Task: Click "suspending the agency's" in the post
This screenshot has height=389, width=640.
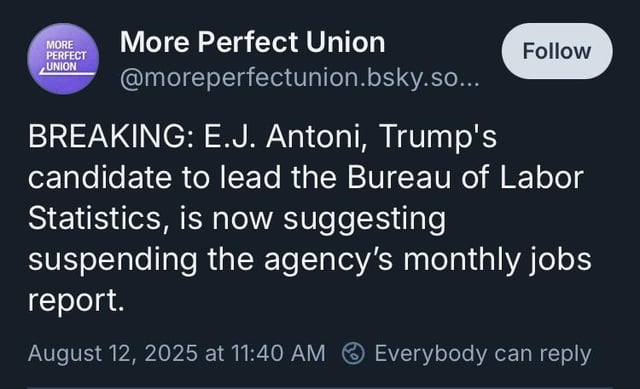Action: pyautogui.click(x=211, y=261)
